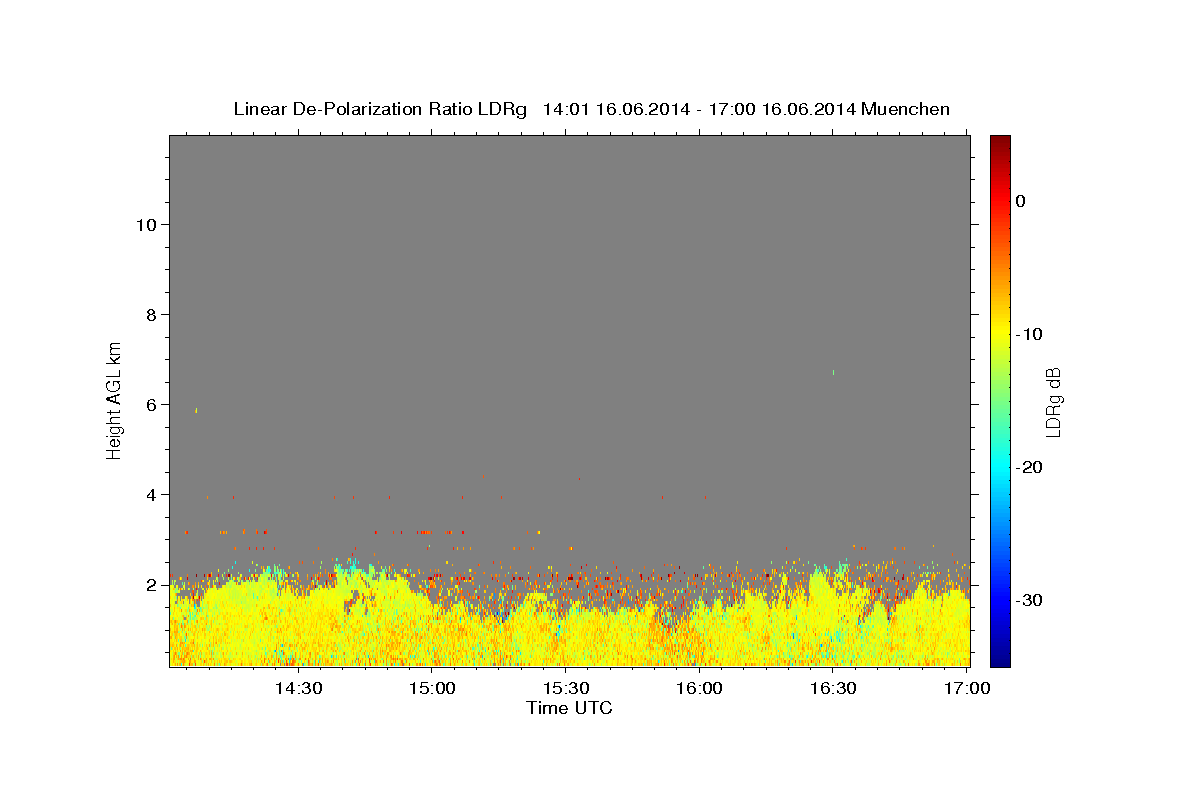
Task: Click the dark red top of colorbar
Action: pyautogui.click(x=1000, y=143)
